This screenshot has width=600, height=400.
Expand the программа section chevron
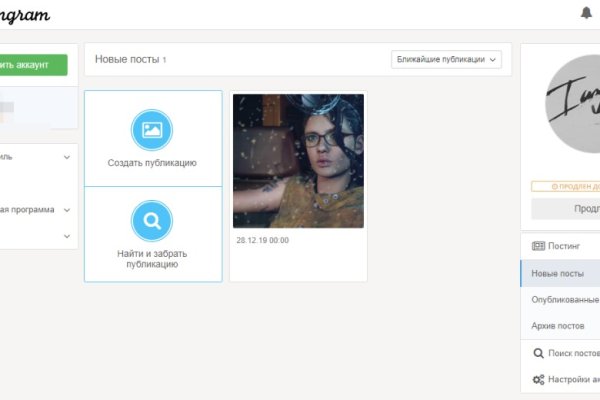pos(67,210)
